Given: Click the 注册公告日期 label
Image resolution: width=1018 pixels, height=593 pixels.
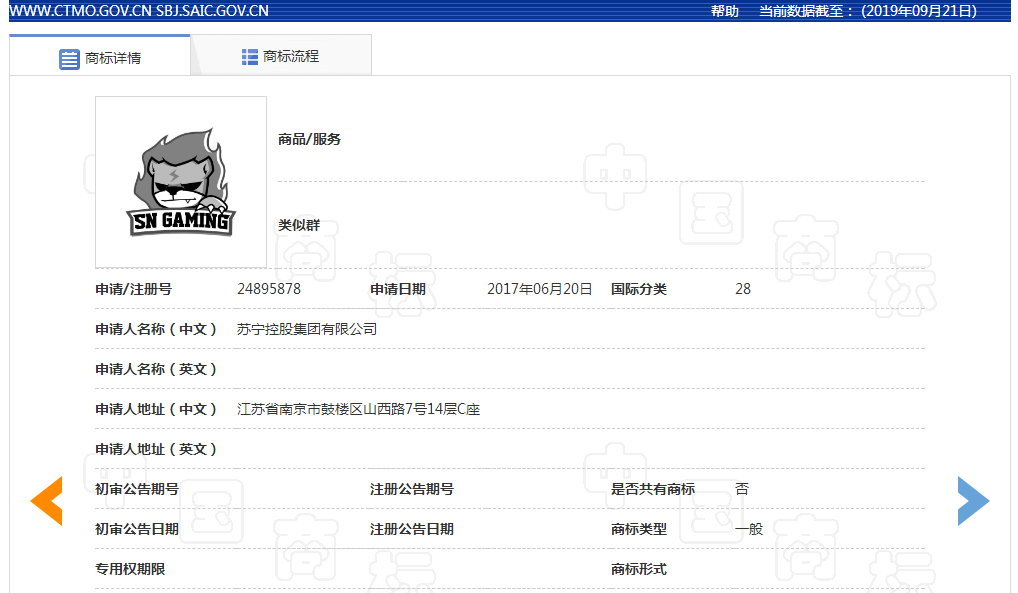Looking at the screenshot, I should pos(412,529).
